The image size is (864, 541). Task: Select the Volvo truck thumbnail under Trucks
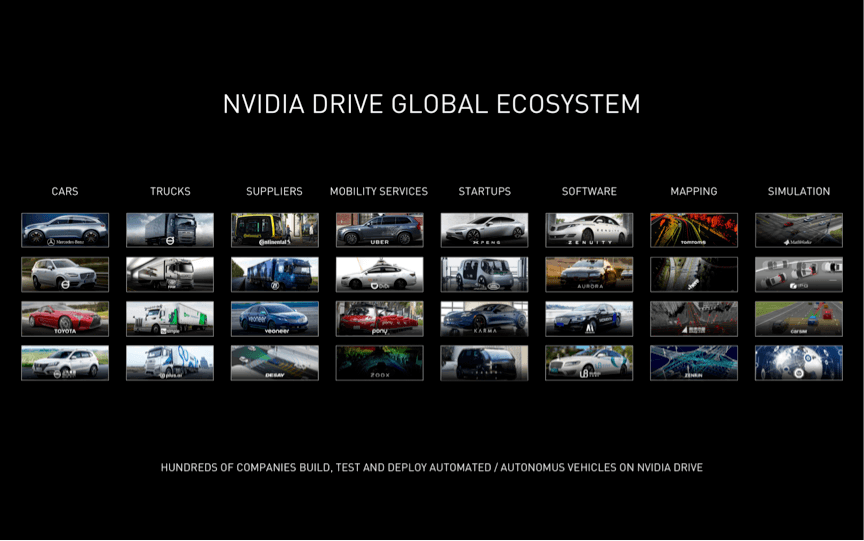[x=170, y=230]
